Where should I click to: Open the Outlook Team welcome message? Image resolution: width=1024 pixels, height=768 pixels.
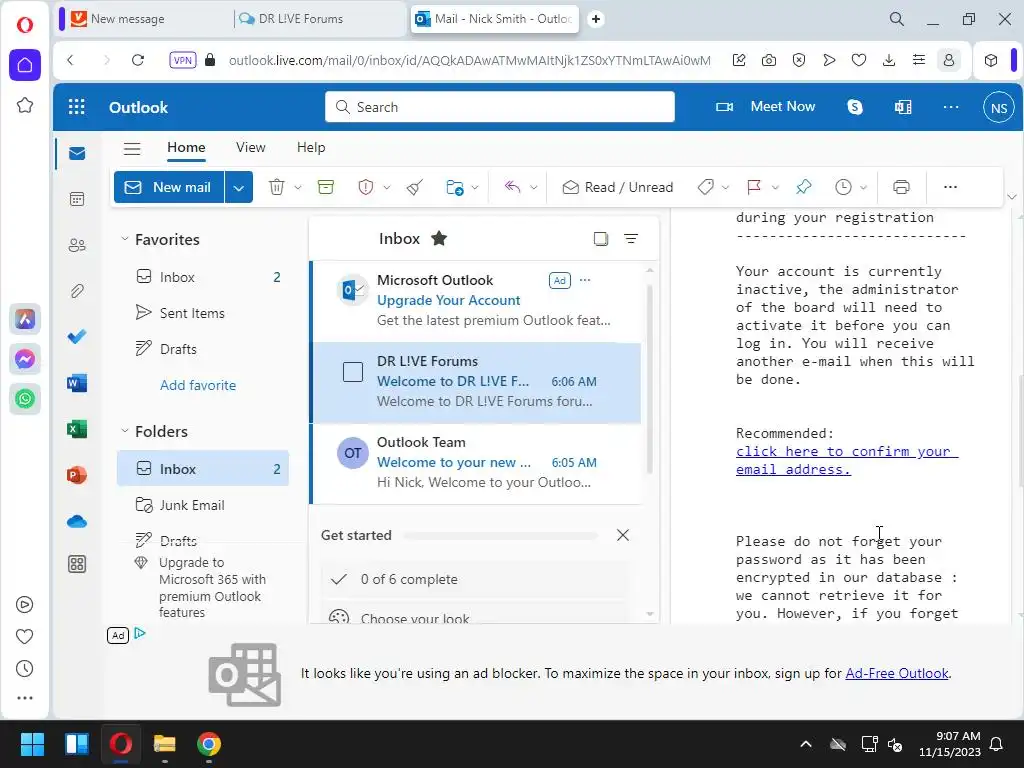click(x=475, y=463)
